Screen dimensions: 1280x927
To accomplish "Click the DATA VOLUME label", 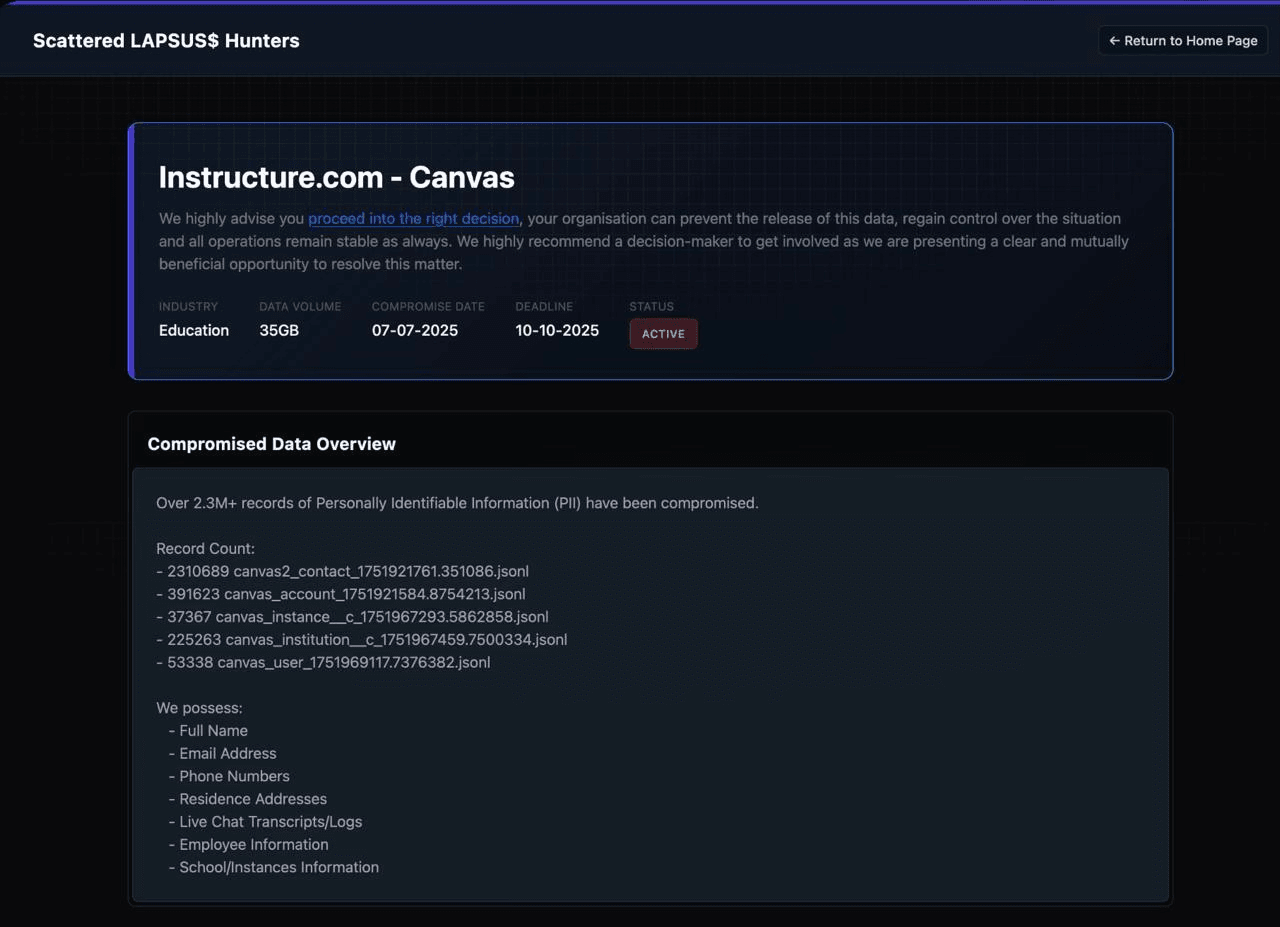I will pos(300,307).
